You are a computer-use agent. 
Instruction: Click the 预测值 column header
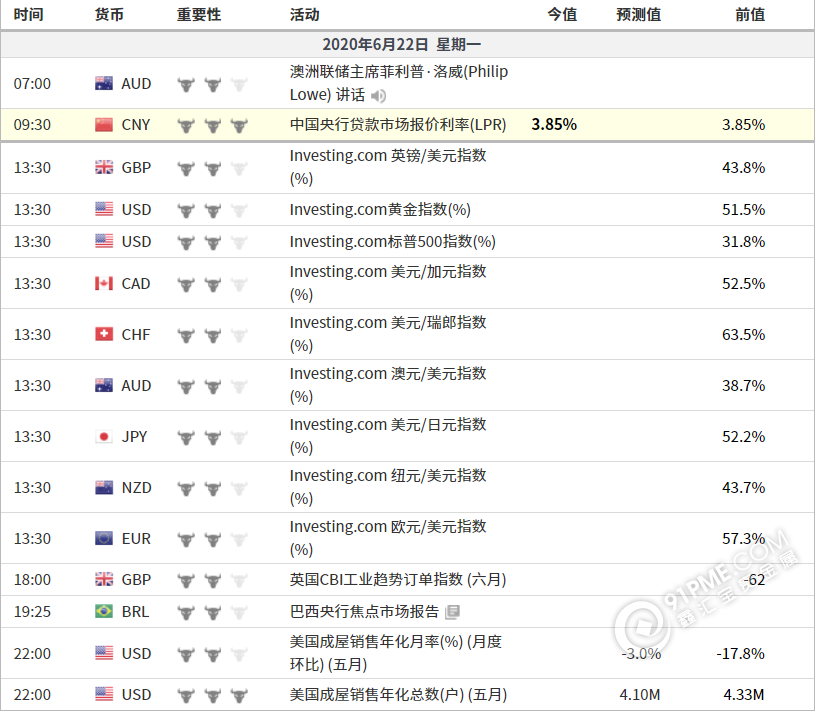(639, 15)
